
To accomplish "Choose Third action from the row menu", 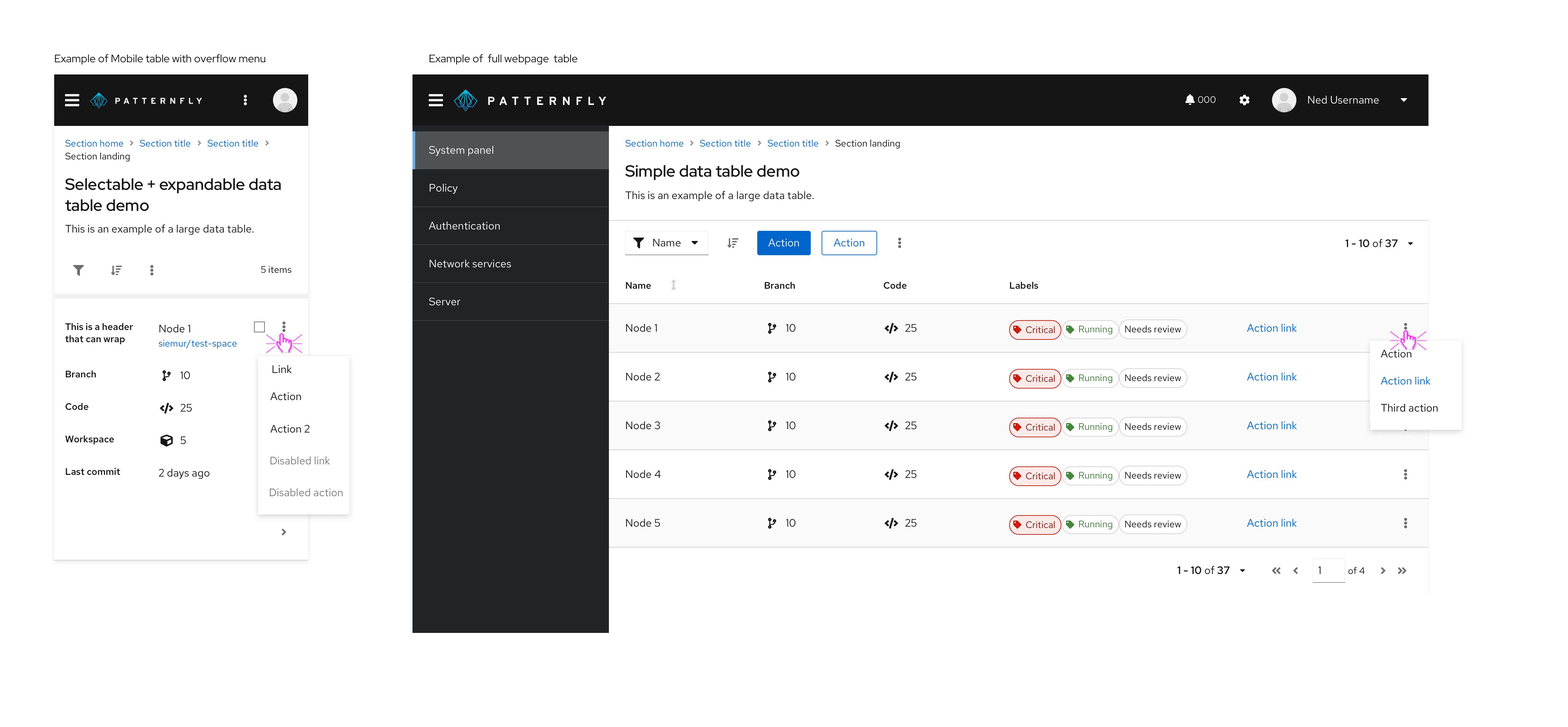I will coord(1408,408).
